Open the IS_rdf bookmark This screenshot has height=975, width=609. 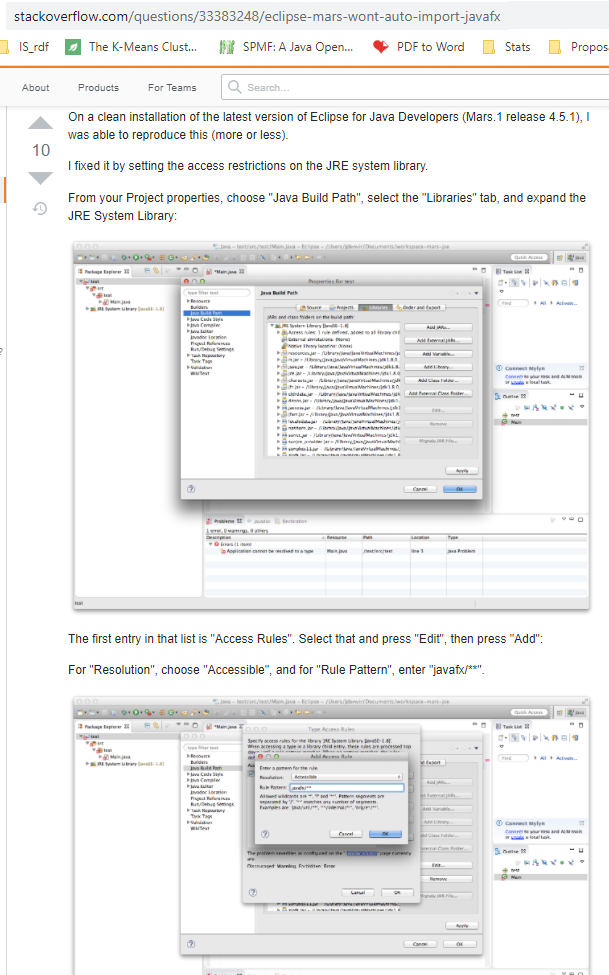pyautogui.click(x=25, y=47)
